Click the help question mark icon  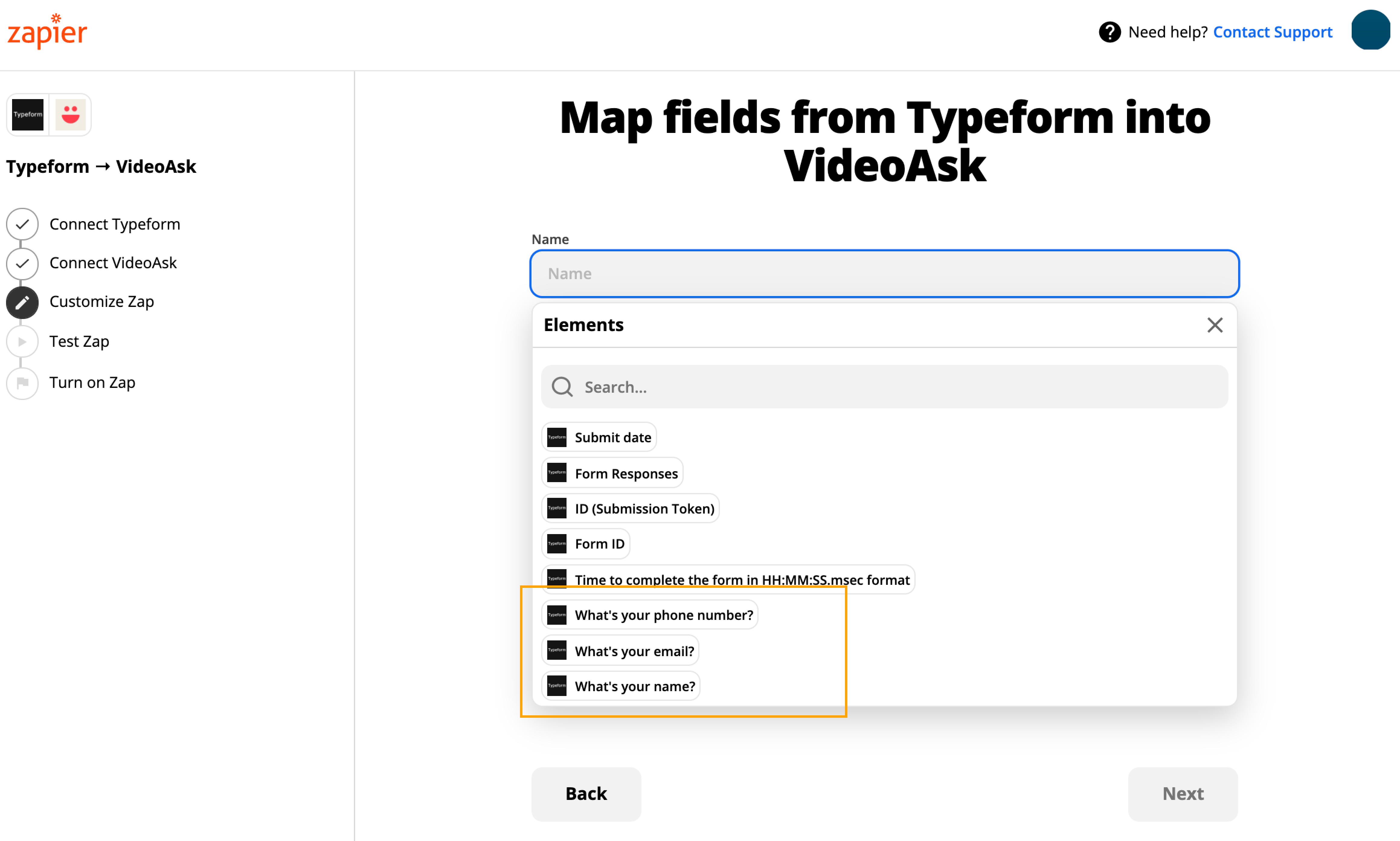[1109, 32]
